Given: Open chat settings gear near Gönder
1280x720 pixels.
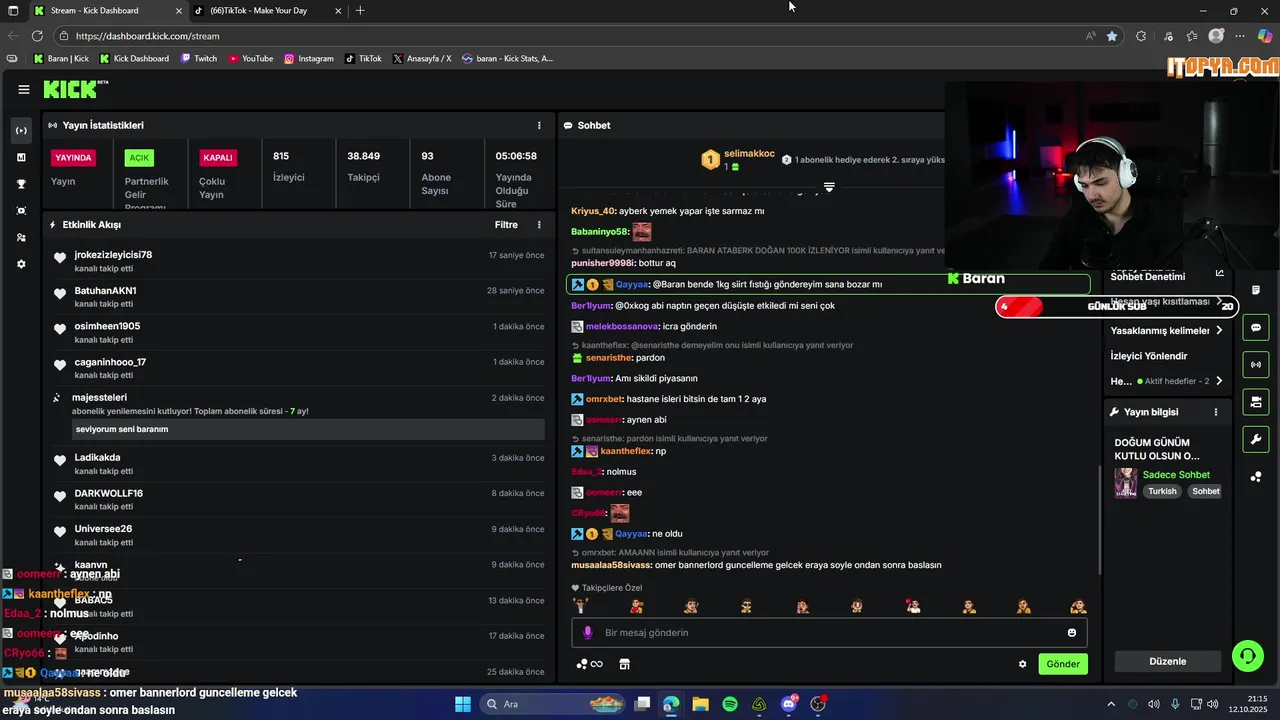Looking at the screenshot, I should click(x=1022, y=664).
